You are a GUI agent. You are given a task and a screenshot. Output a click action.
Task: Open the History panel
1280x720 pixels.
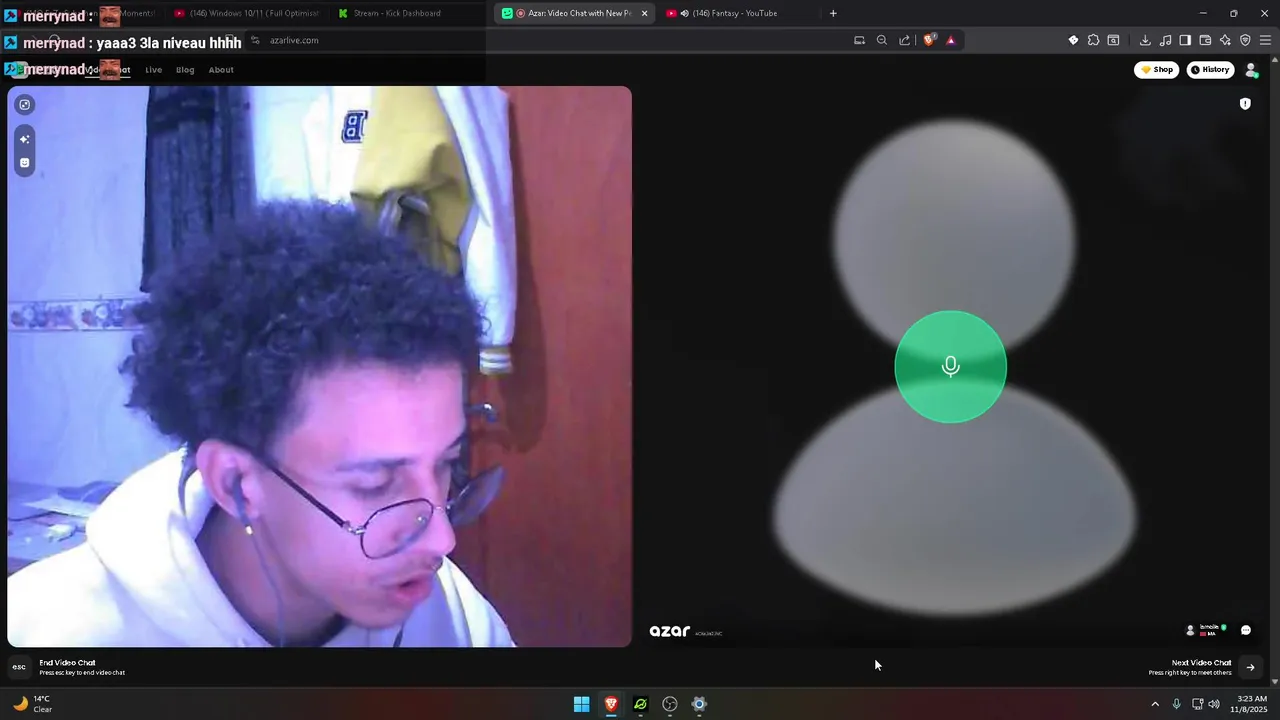1210,70
